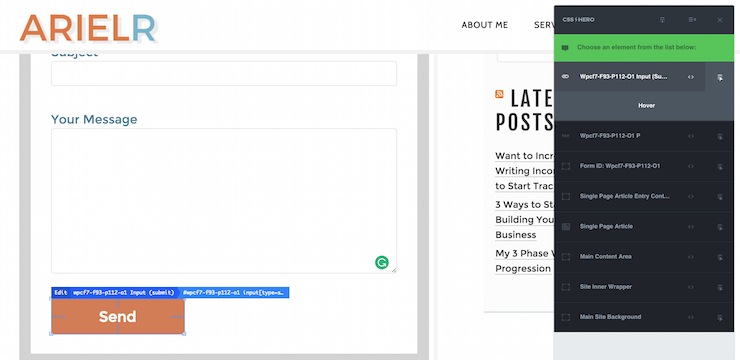Click the ARIELR site logo
The width and height of the screenshot is (740, 360).
point(88,28)
